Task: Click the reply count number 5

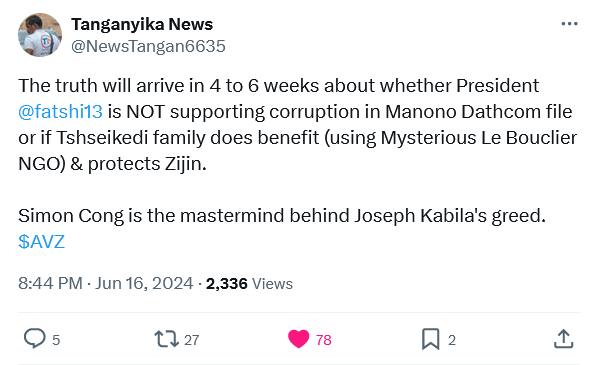Action: [56, 340]
